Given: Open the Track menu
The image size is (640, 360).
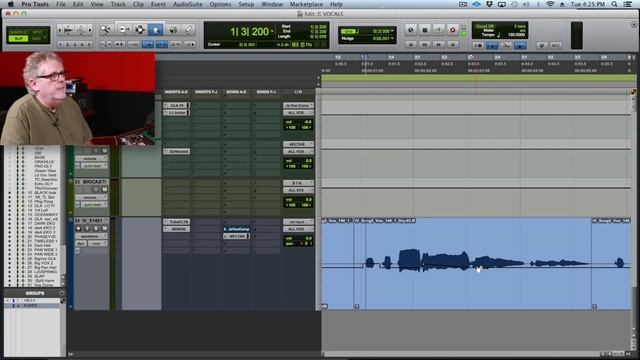Looking at the screenshot, I should pos(118,4).
